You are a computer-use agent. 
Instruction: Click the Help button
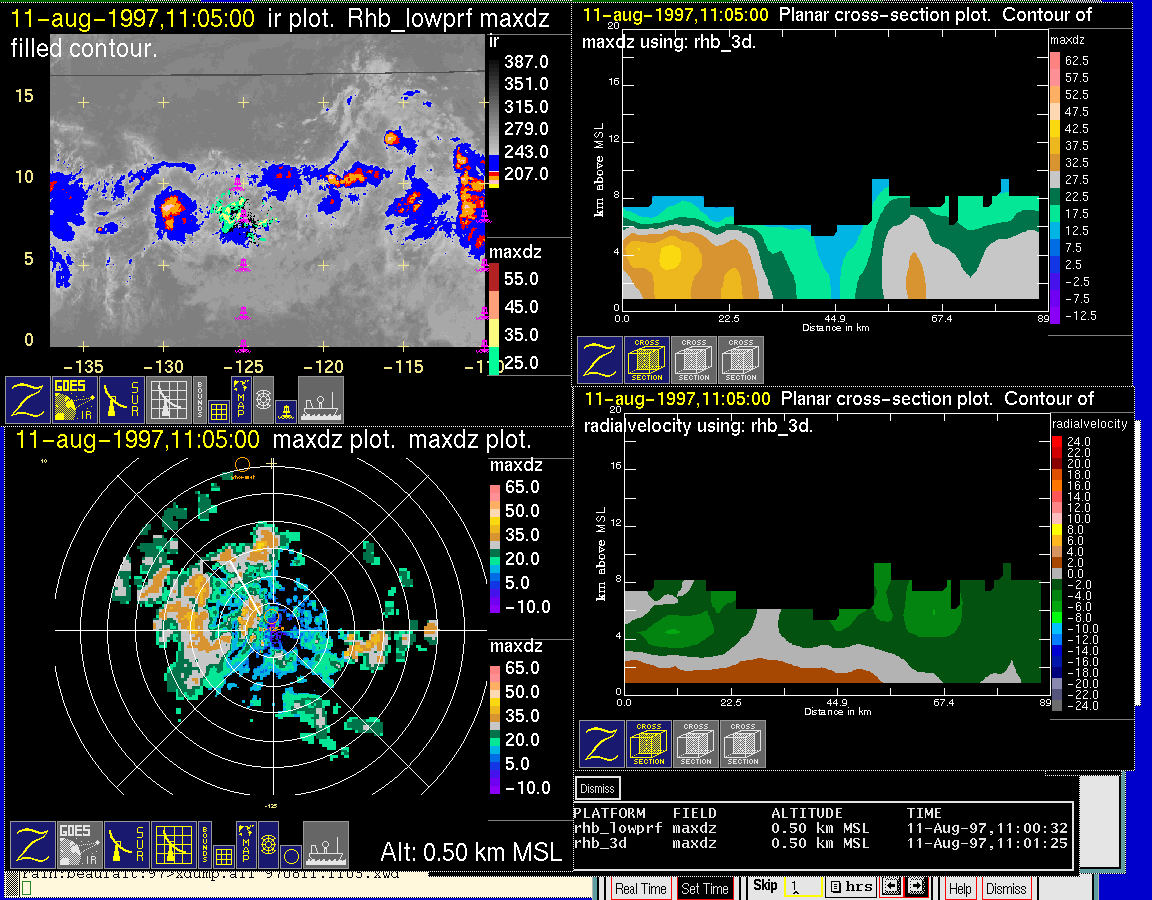point(960,888)
